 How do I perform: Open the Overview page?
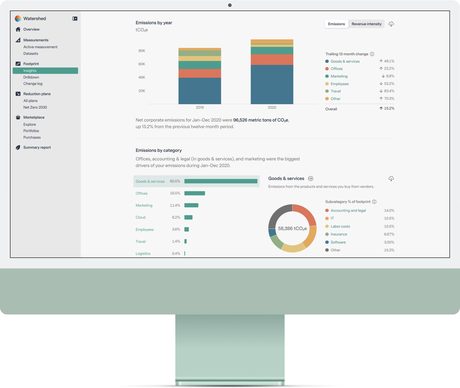[x=31, y=29]
